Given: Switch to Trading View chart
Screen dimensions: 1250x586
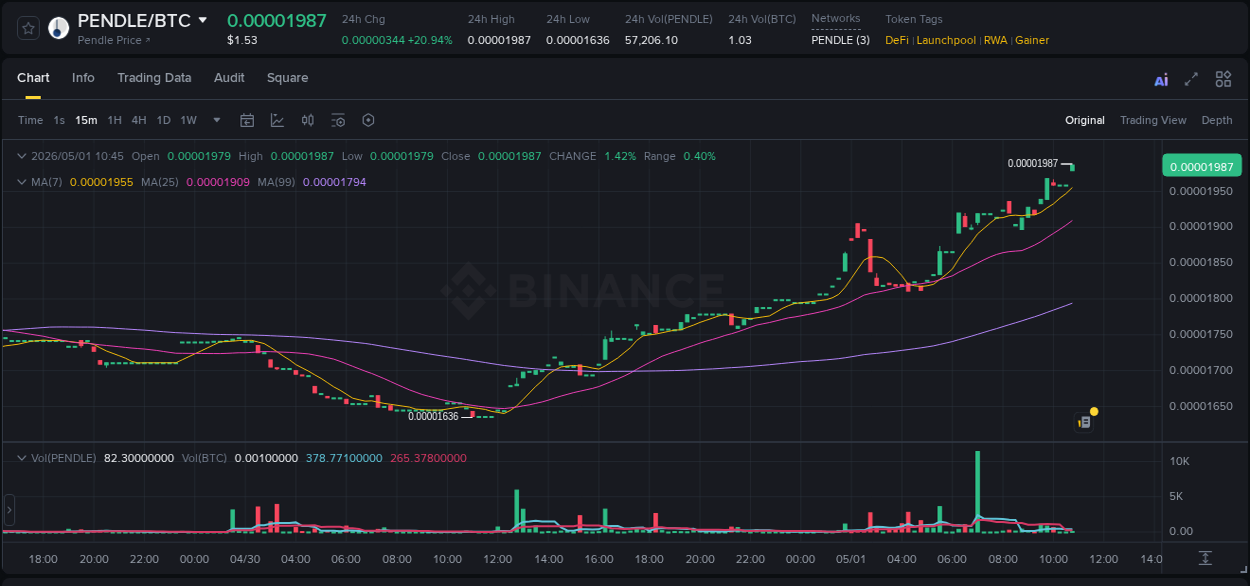Looking at the screenshot, I should (x=1153, y=120).
